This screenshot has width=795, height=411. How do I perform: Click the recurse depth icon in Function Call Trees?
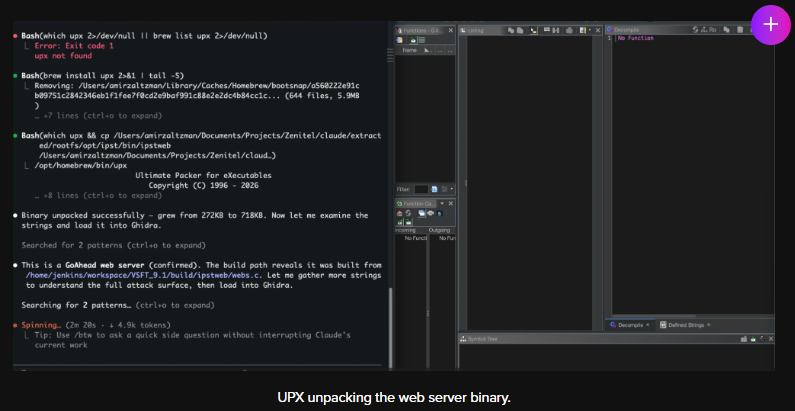point(440,213)
